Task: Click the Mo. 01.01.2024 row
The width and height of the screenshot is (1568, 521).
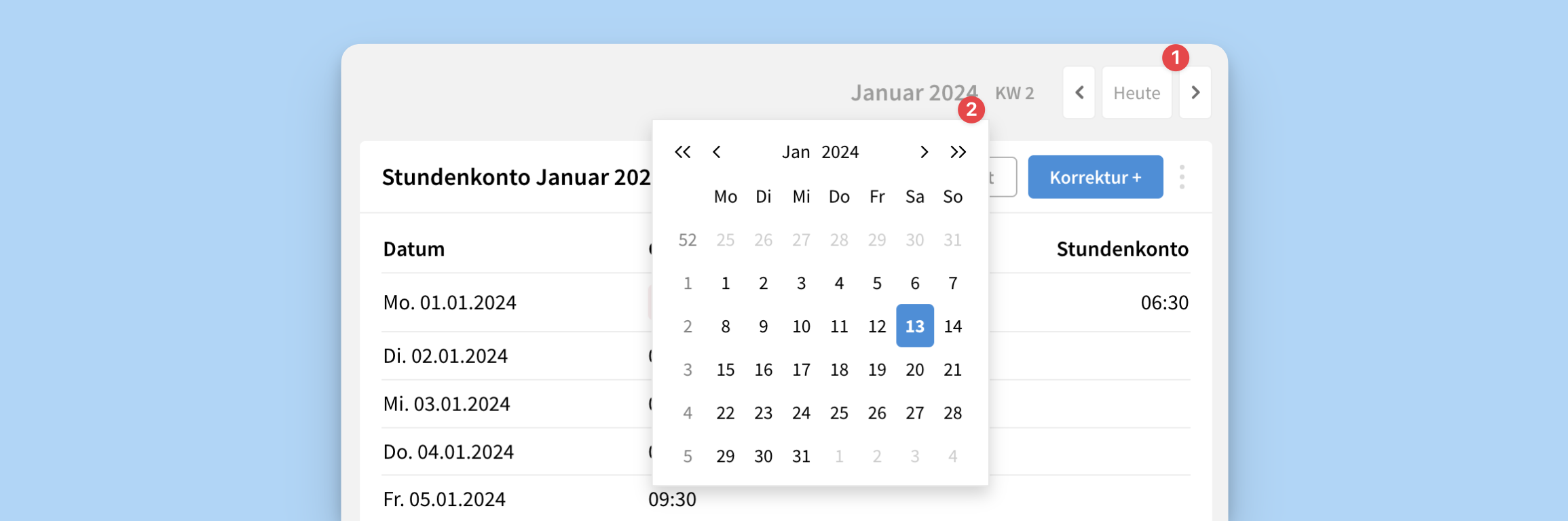Action: 449,303
